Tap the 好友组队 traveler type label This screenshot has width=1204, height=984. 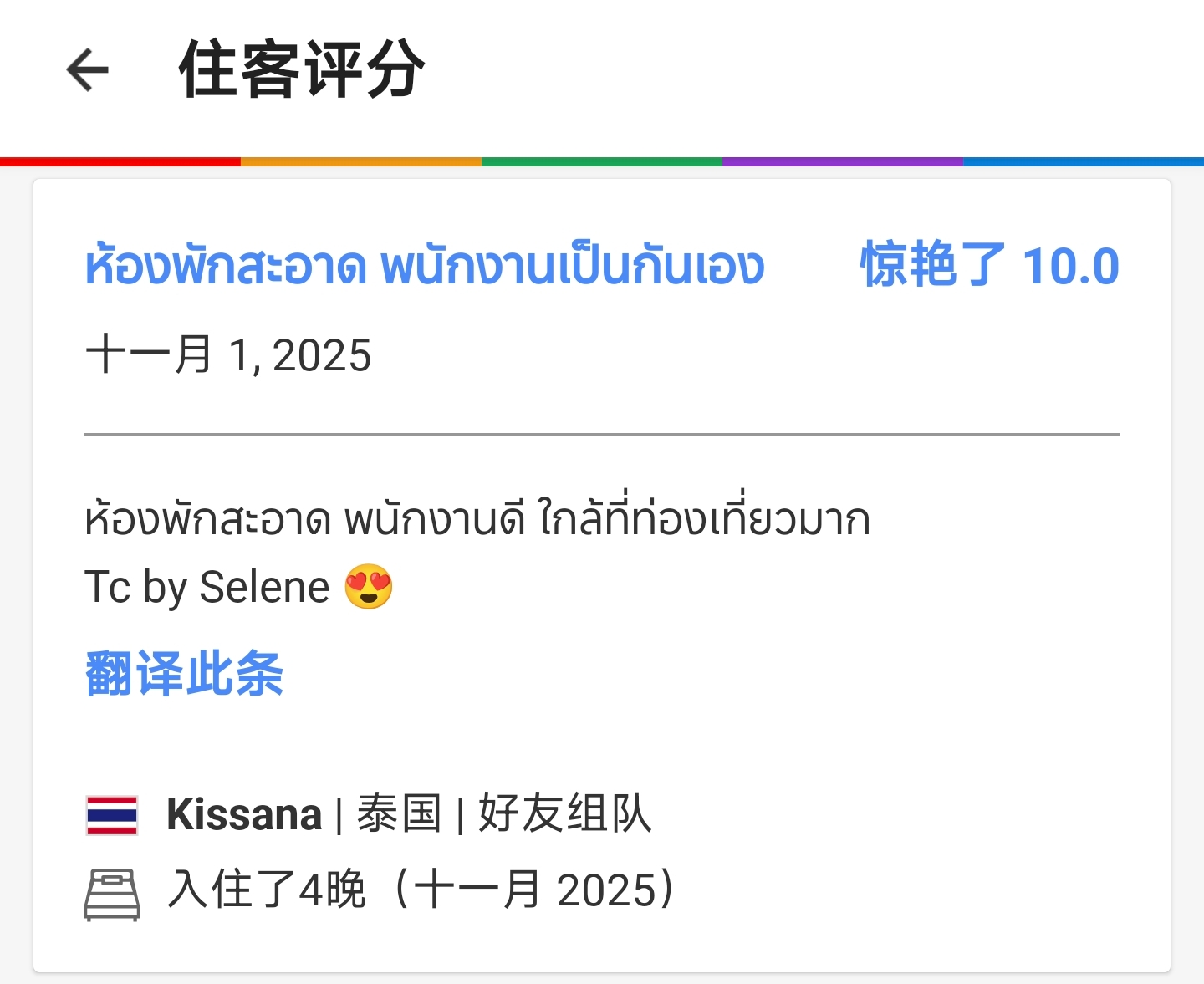[x=564, y=814]
